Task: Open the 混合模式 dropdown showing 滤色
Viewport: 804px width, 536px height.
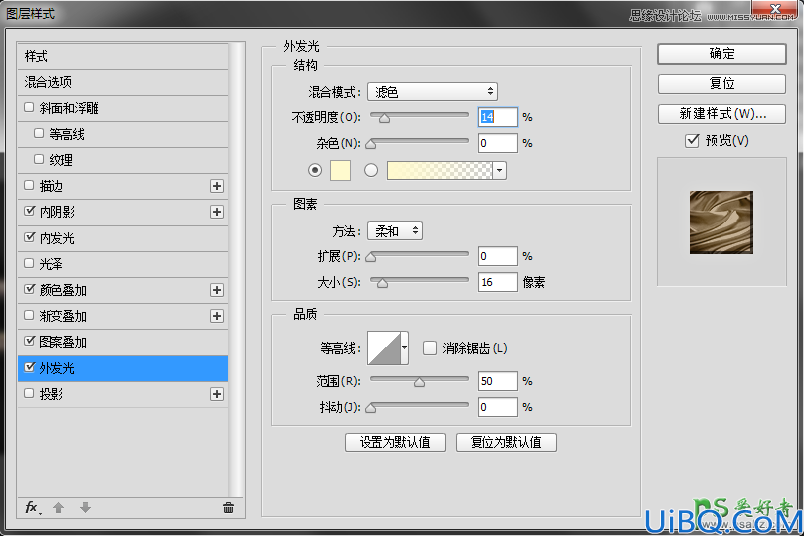Action: (x=432, y=92)
